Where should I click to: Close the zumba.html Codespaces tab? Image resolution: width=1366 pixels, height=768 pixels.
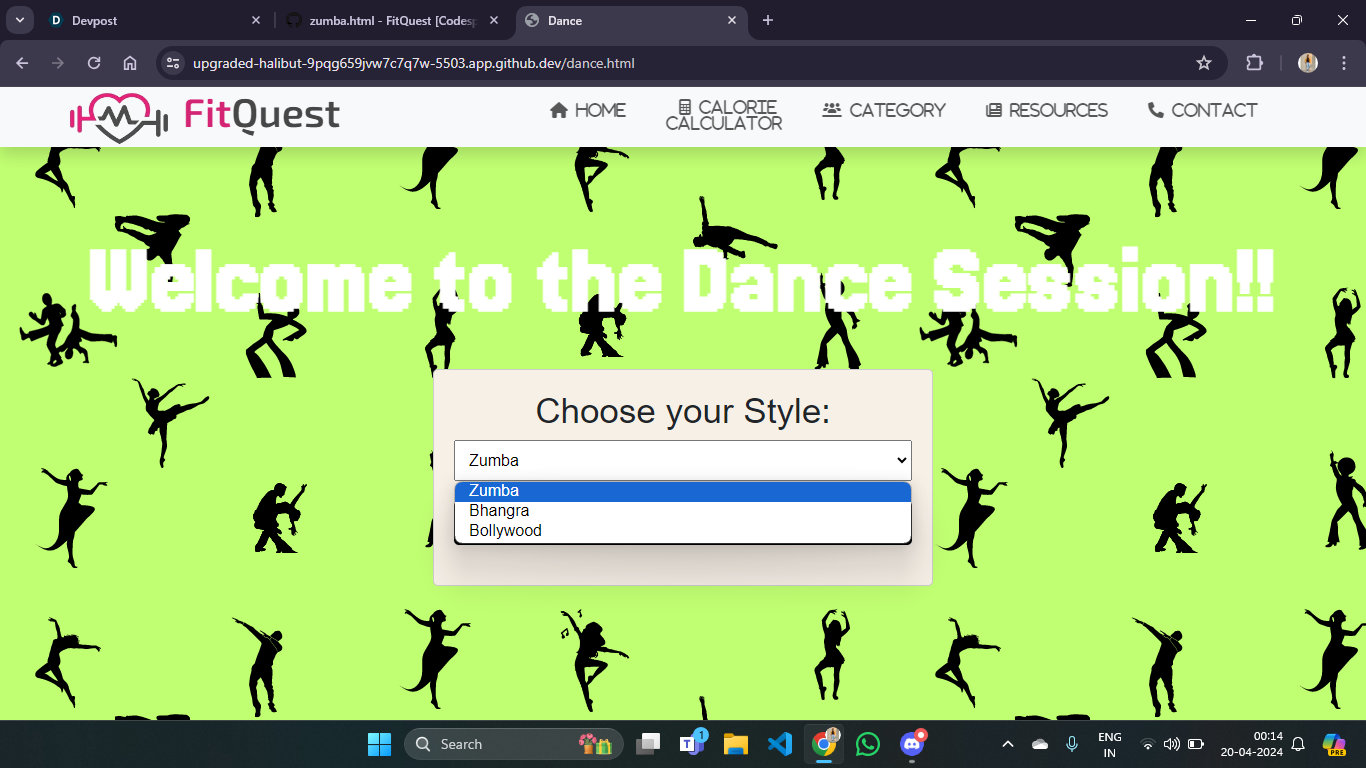click(494, 20)
